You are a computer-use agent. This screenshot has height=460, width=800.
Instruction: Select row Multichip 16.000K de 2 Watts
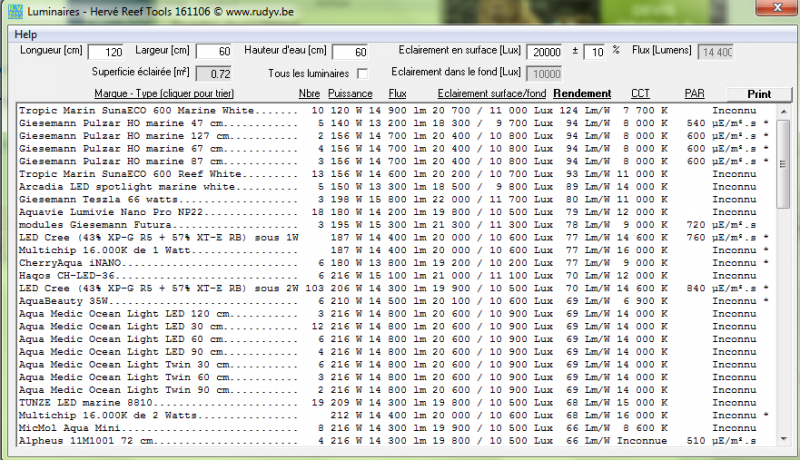396,416
